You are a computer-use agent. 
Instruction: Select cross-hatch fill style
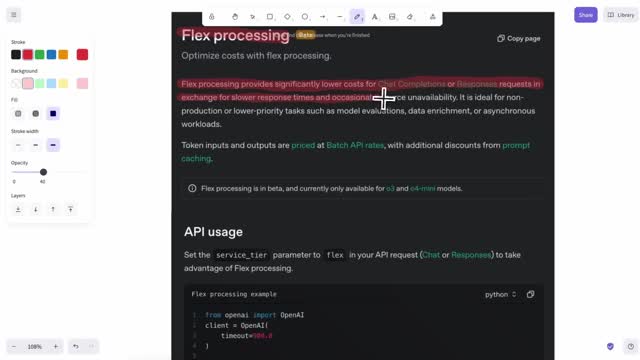tap(36, 113)
